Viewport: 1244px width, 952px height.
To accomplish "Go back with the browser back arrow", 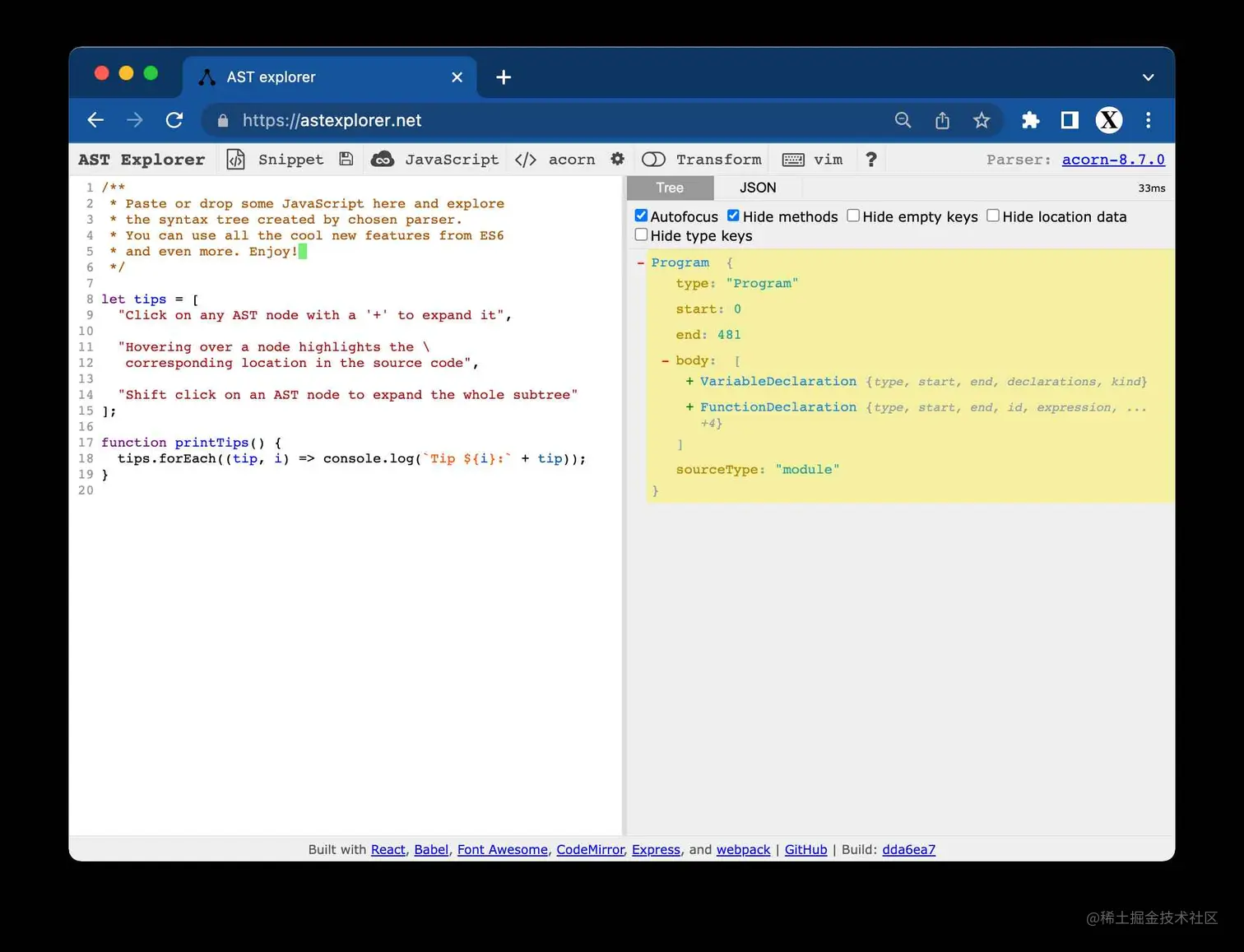I will click(95, 120).
